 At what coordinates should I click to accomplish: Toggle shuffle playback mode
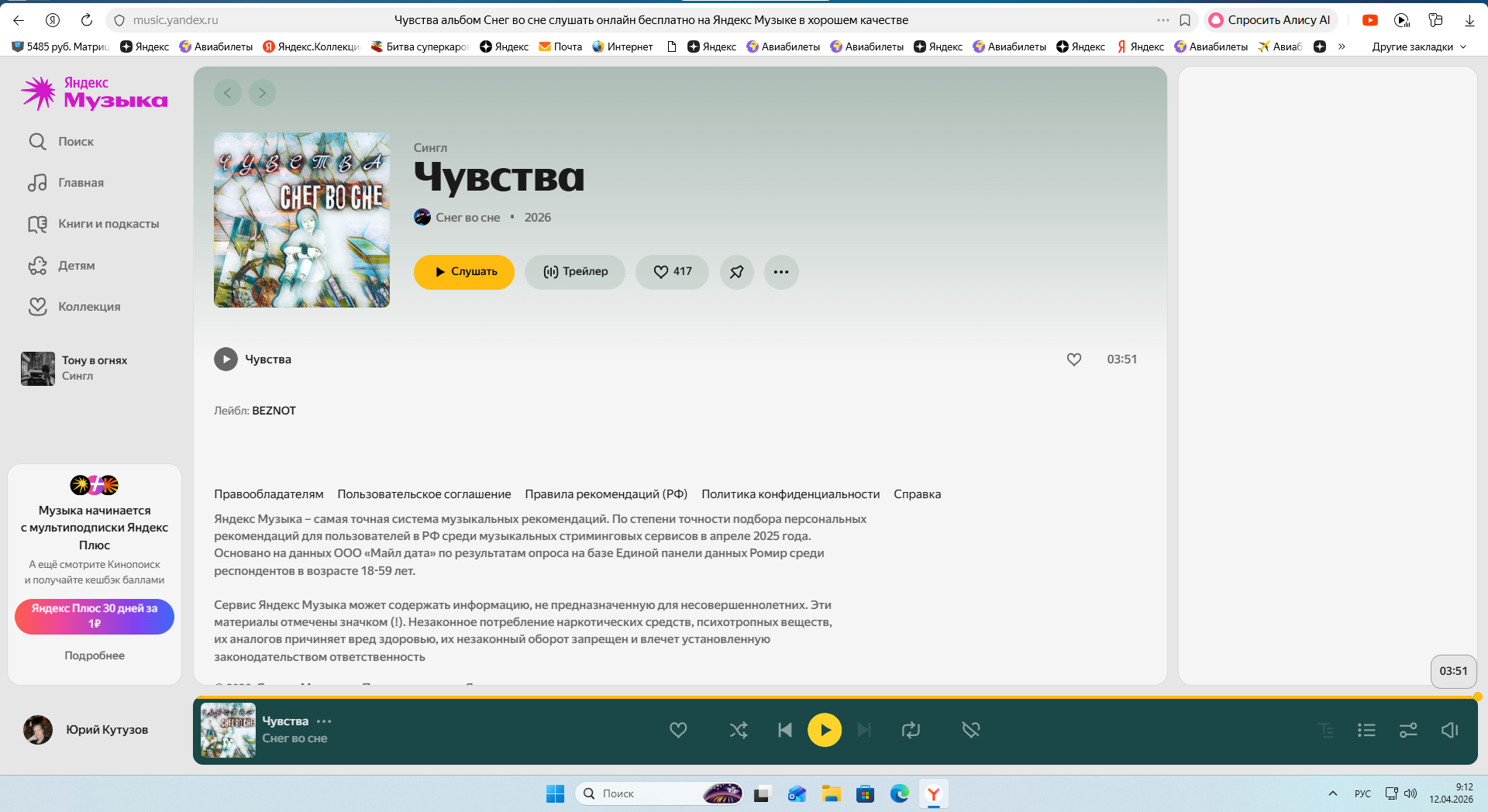point(738,730)
